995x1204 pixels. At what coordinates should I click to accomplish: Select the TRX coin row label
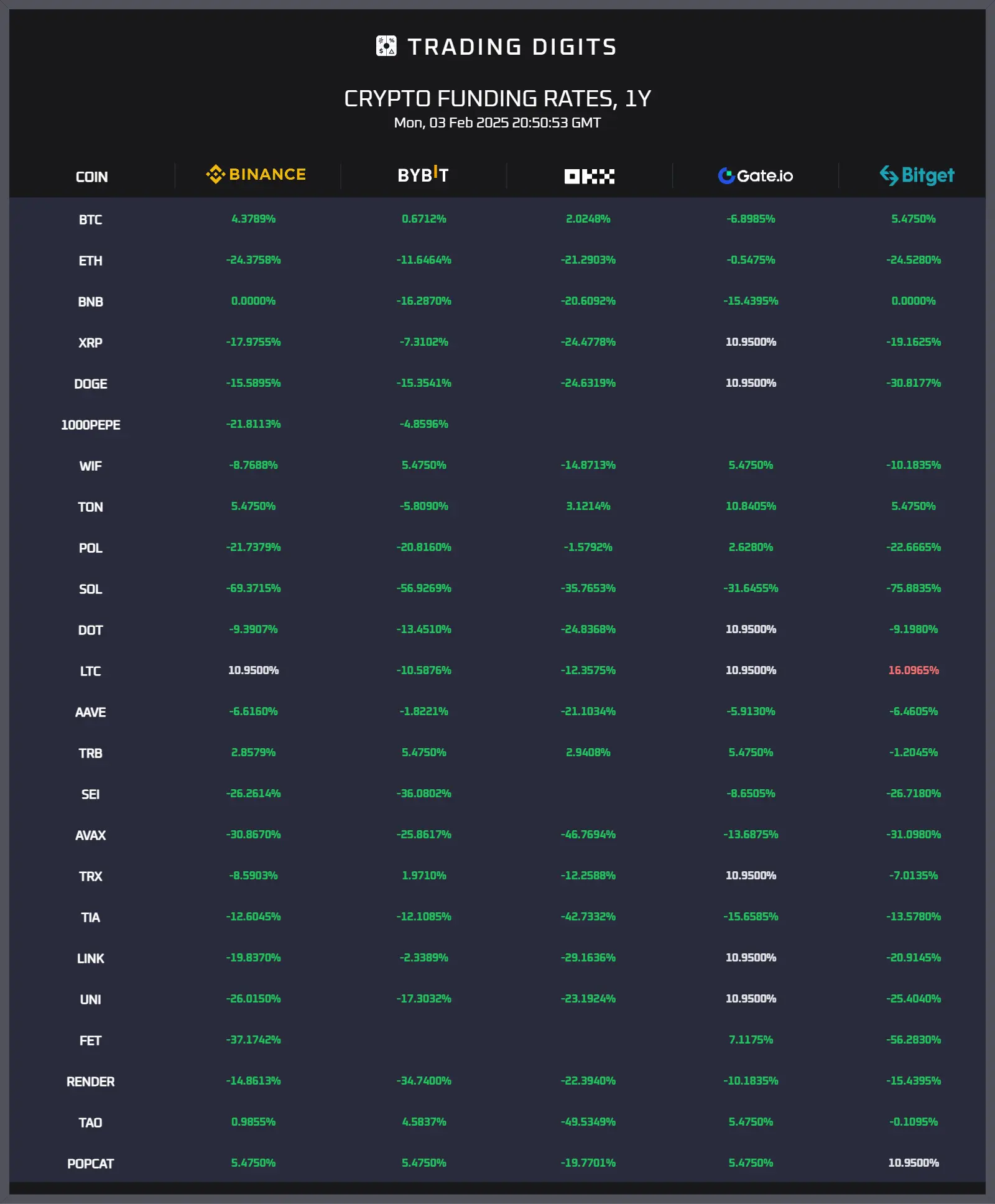click(x=91, y=876)
